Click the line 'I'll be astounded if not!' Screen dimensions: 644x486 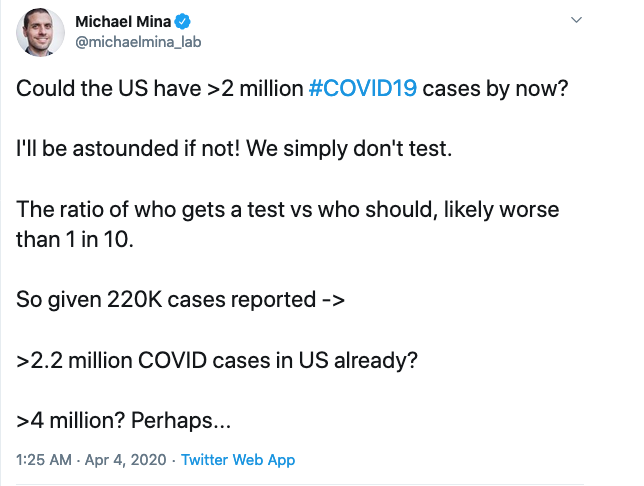[x=128, y=148]
